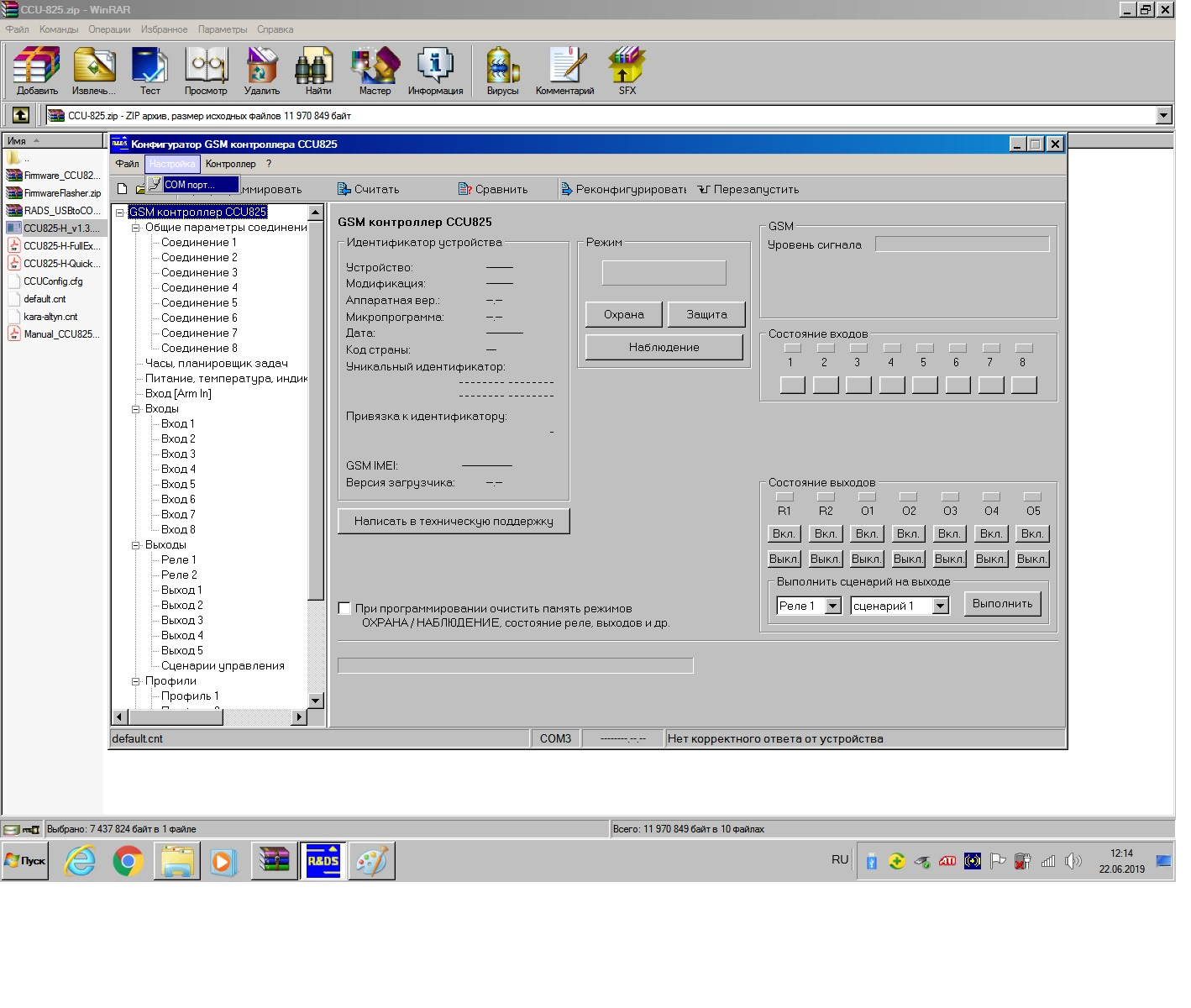Open the WinRAR archive path dropdown

pos(1163,115)
